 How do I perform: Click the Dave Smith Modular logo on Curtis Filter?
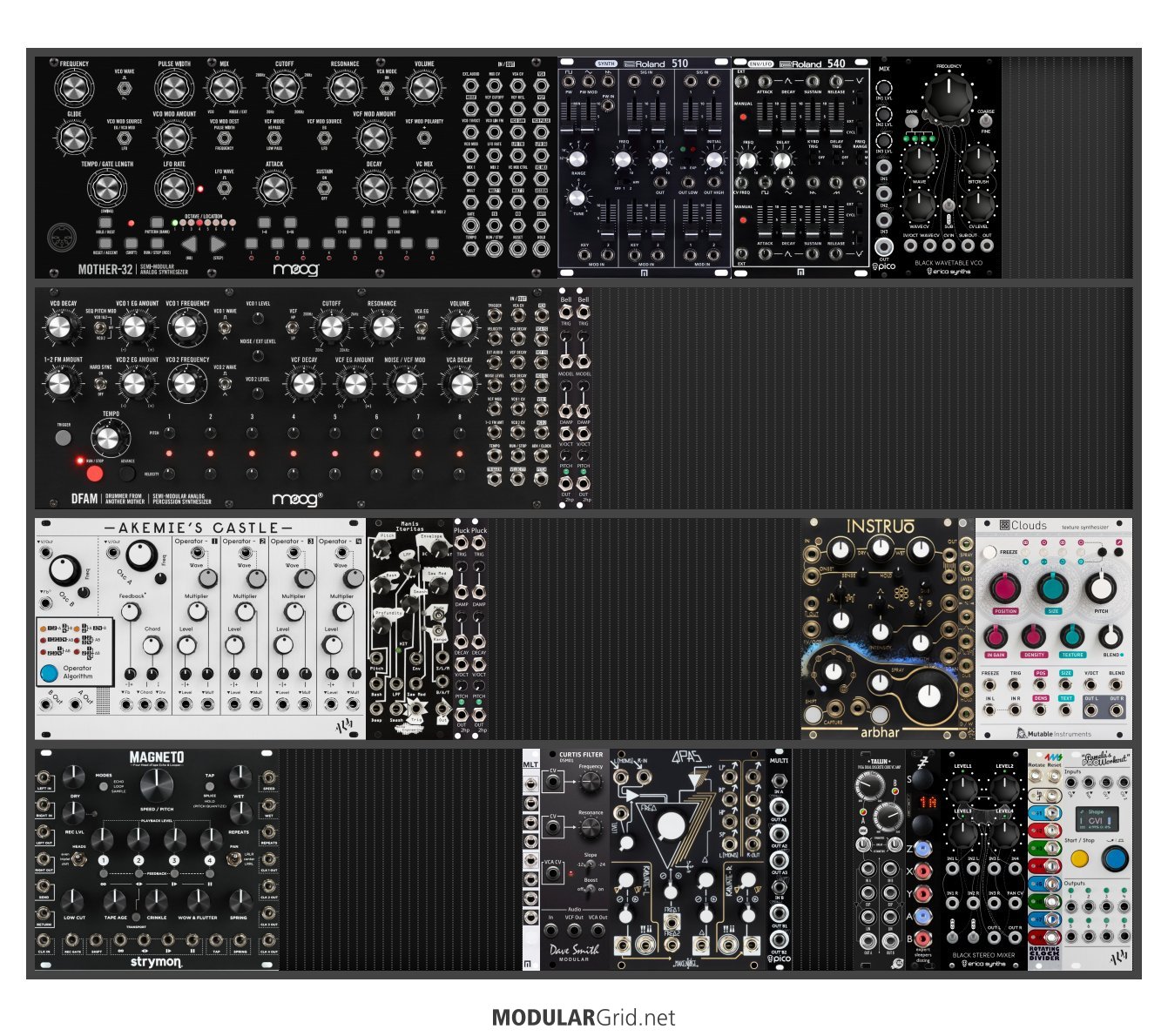(x=574, y=952)
